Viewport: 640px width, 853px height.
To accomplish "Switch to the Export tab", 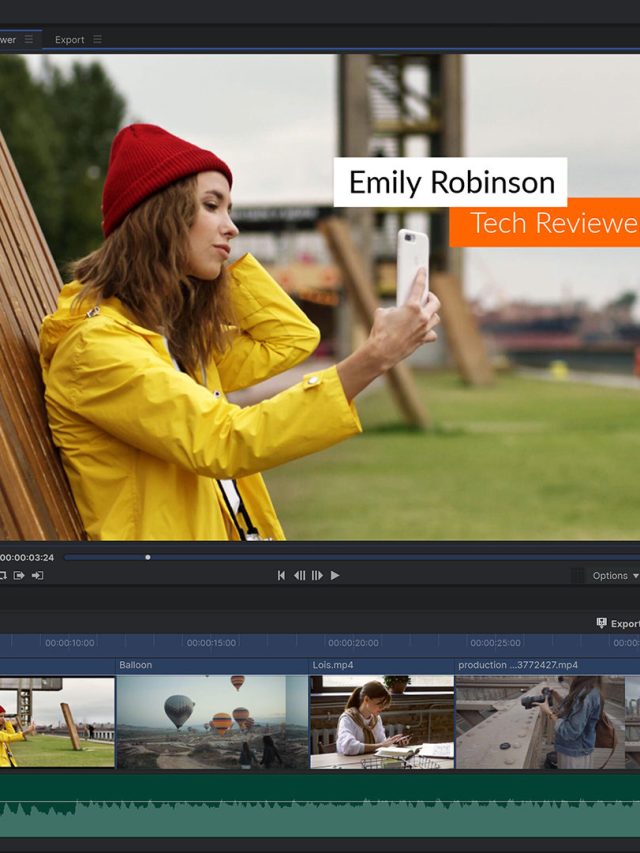I will pos(69,39).
